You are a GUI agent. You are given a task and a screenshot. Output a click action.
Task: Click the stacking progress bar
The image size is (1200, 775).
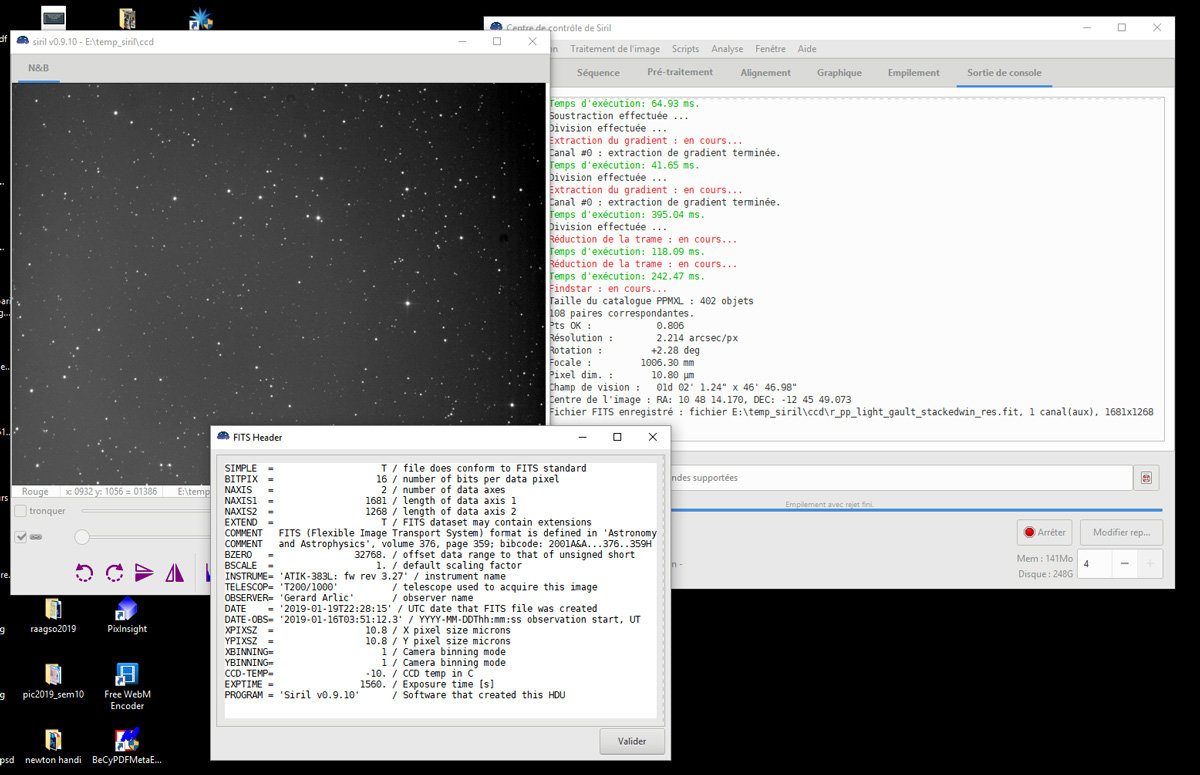[915, 510]
